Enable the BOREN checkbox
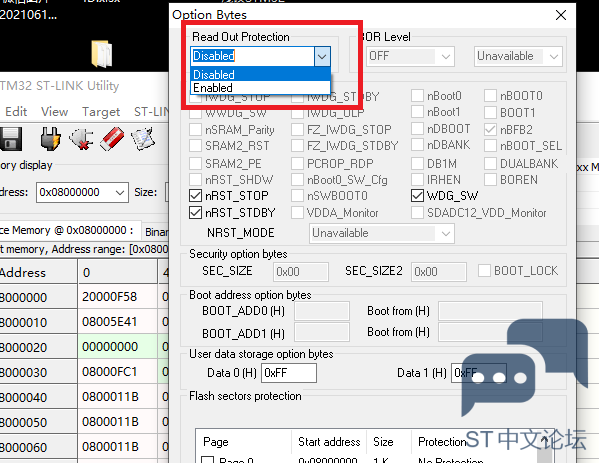This screenshot has width=599, height=463. (x=490, y=180)
